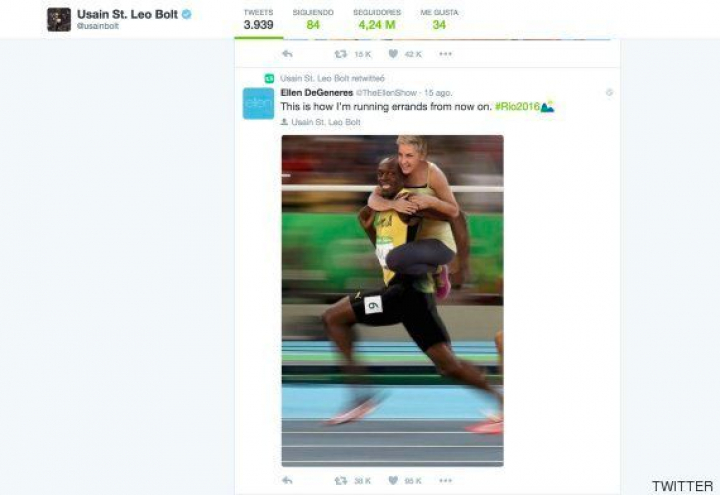
Task: Open the tagged Usain St. Leo Bolt link
Action: click(x=326, y=122)
